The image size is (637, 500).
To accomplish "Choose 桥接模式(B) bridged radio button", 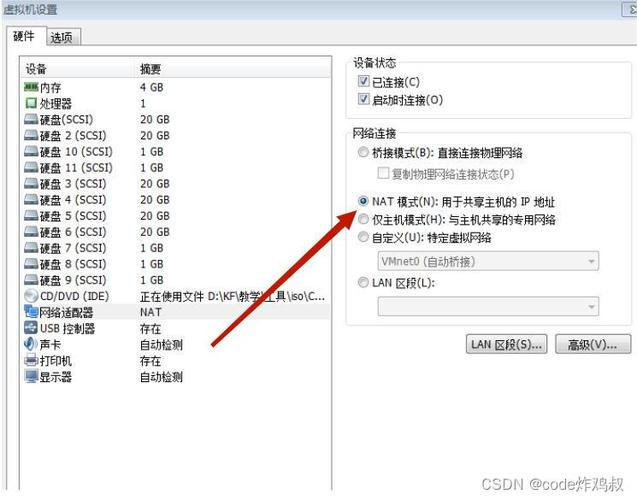I will 363,152.
